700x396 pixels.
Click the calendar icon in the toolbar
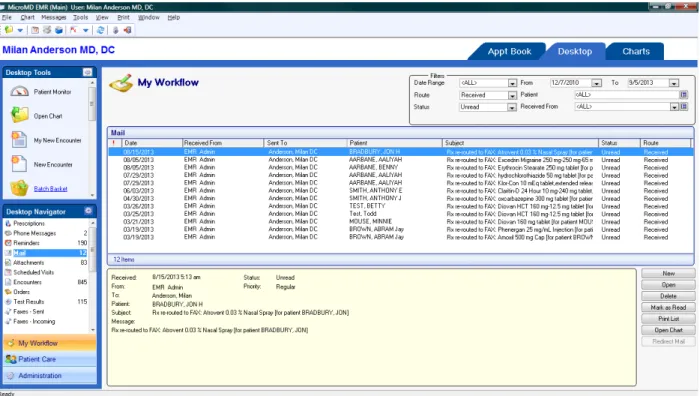coord(35,30)
